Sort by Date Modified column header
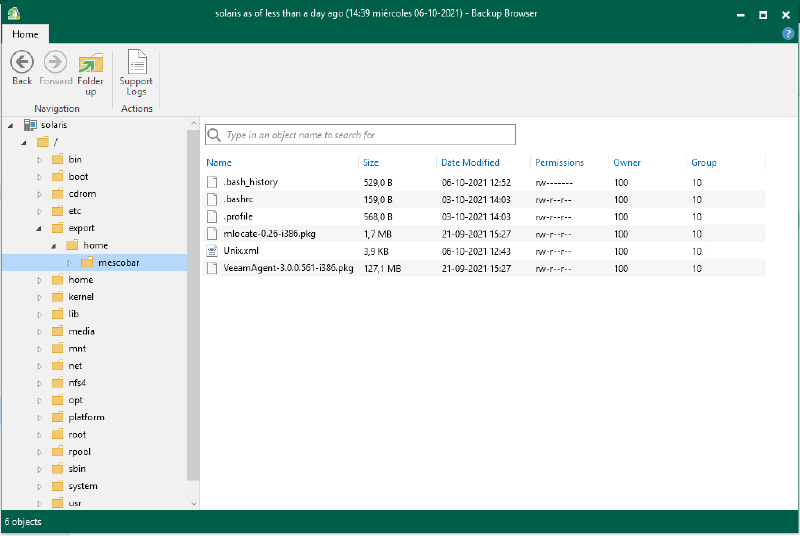The height and width of the screenshot is (536, 800). coord(470,163)
